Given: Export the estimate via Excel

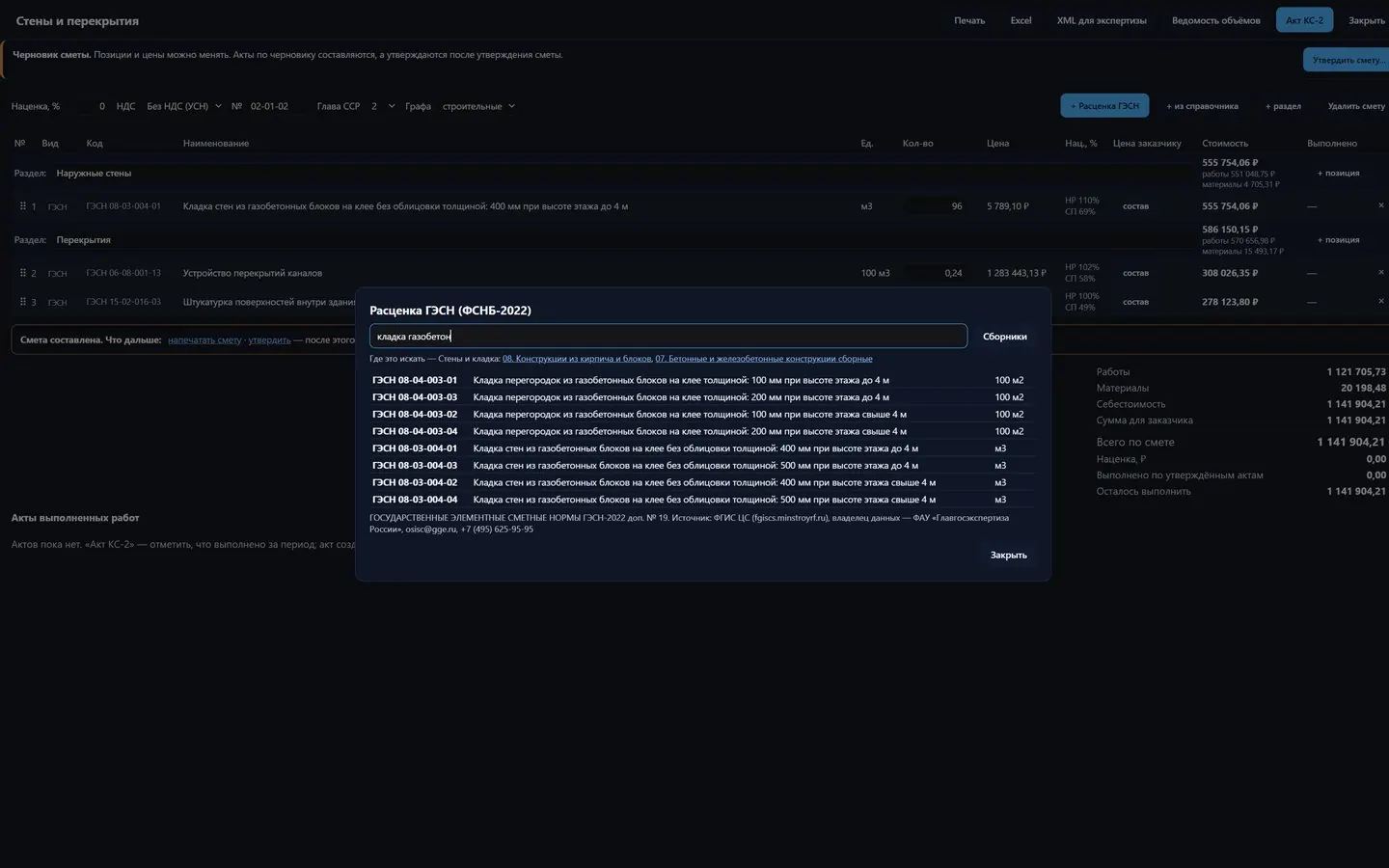Looking at the screenshot, I should click(1021, 20).
